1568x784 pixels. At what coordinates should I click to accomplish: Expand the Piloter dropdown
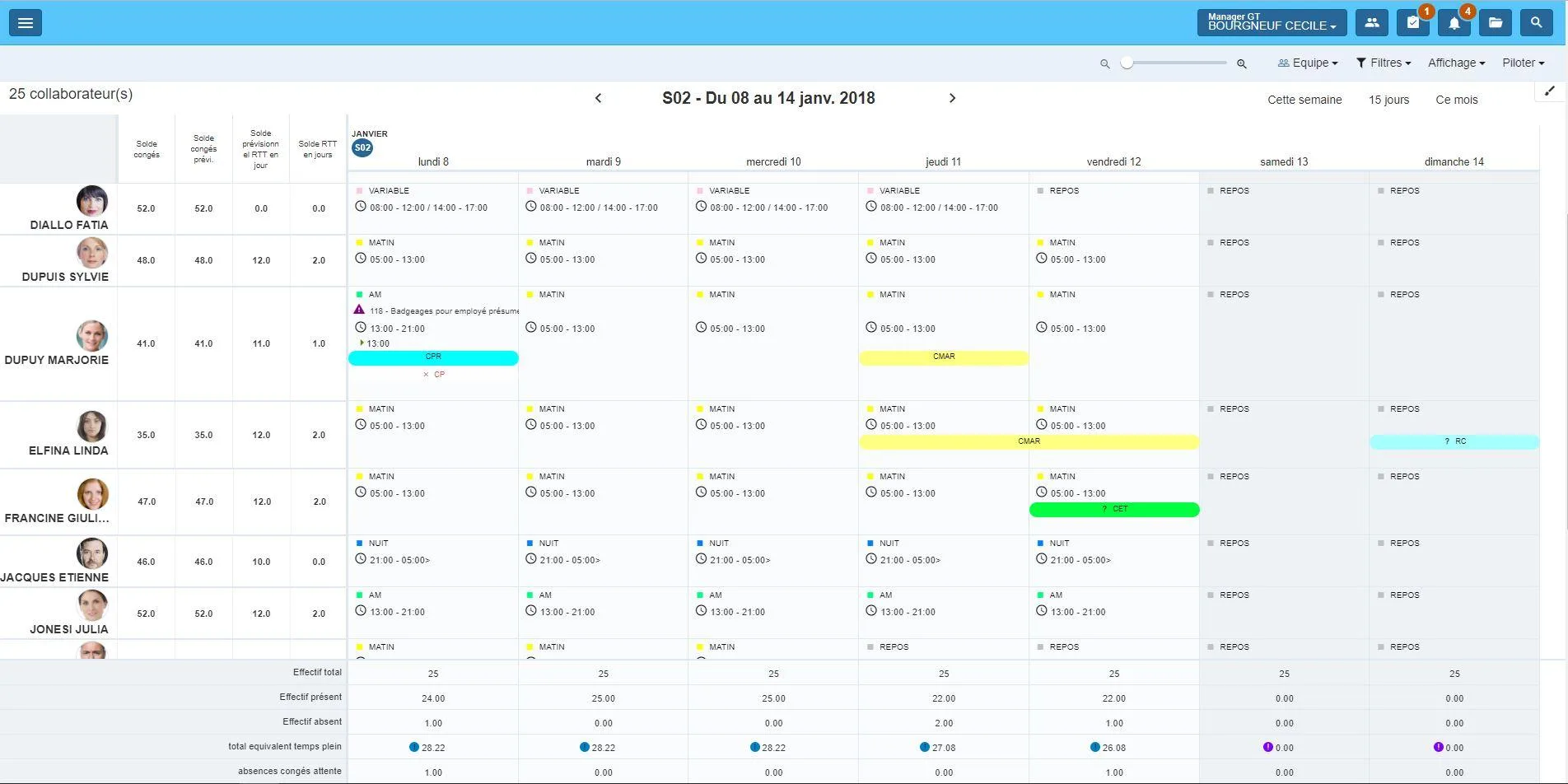(x=1523, y=63)
